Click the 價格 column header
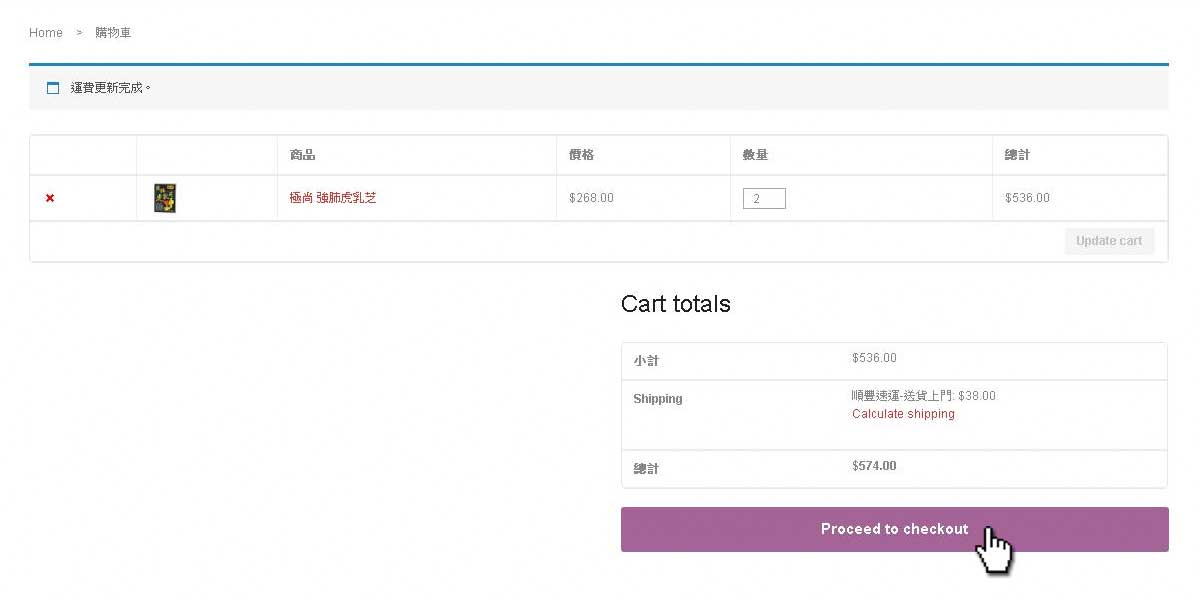Image resolution: width=1200 pixels, height=600 pixels. tap(581, 155)
